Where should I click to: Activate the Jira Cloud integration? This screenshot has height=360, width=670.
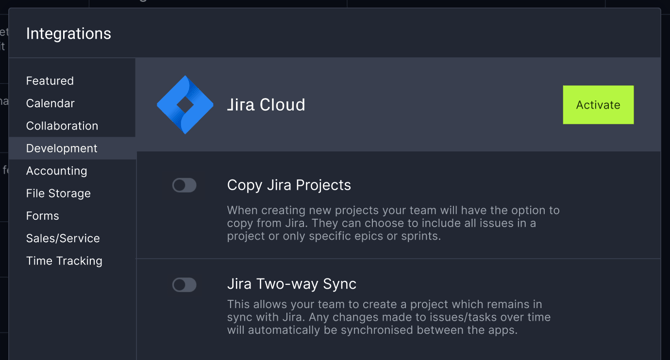[x=598, y=105]
